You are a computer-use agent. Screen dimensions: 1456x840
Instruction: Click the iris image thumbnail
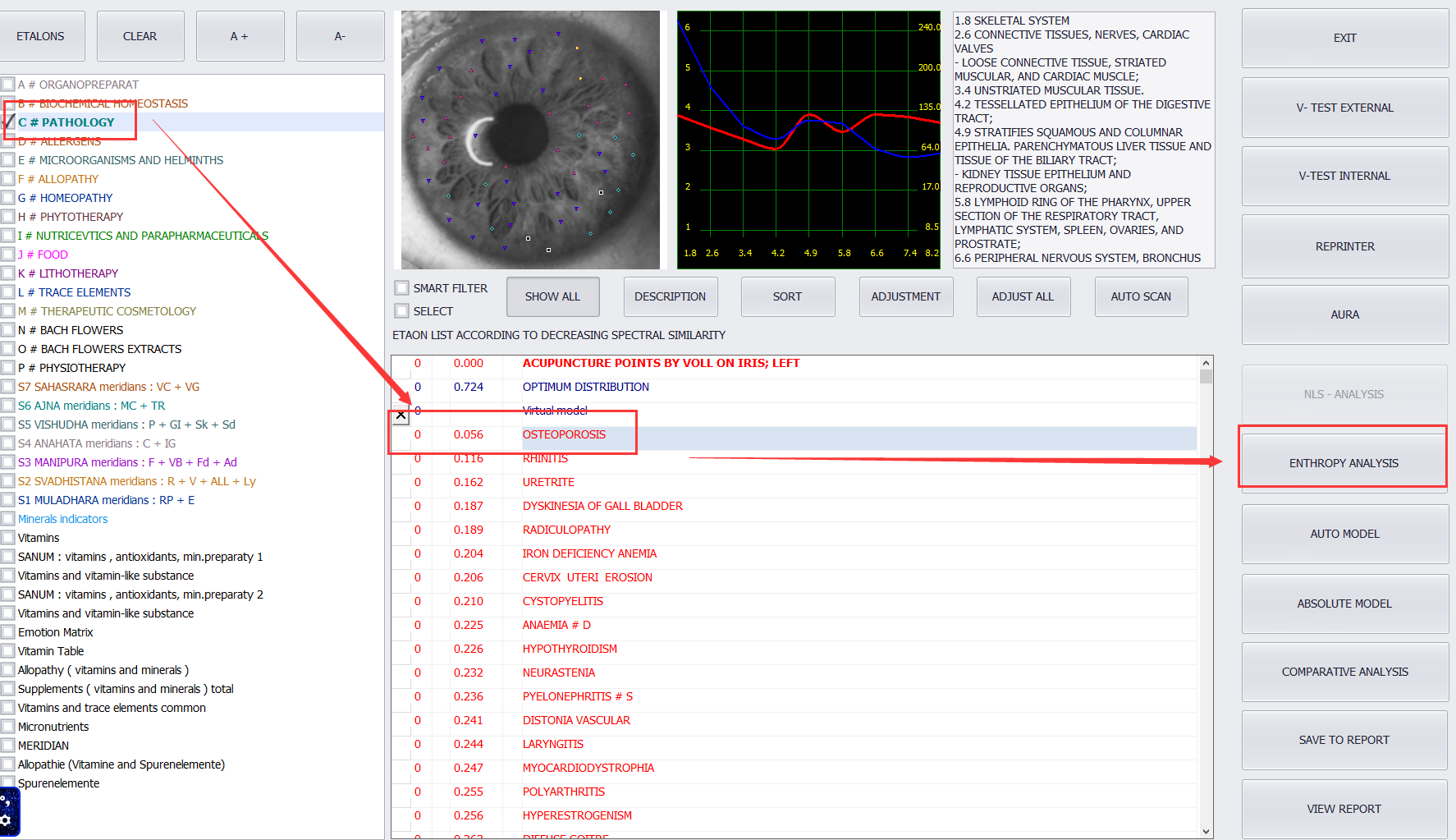click(530, 140)
